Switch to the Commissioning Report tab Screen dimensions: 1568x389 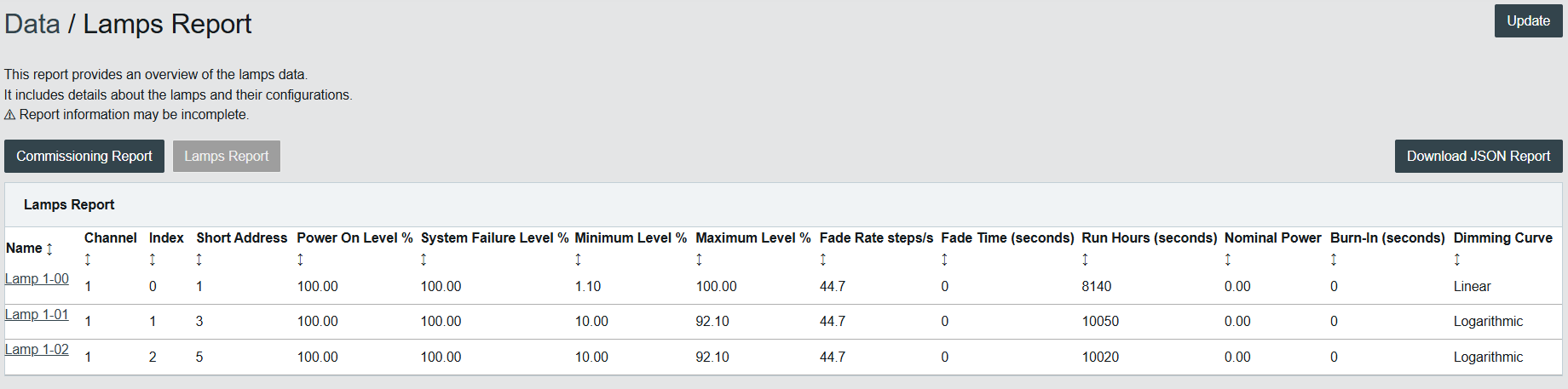pyautogui.click(x=84, y=157)
